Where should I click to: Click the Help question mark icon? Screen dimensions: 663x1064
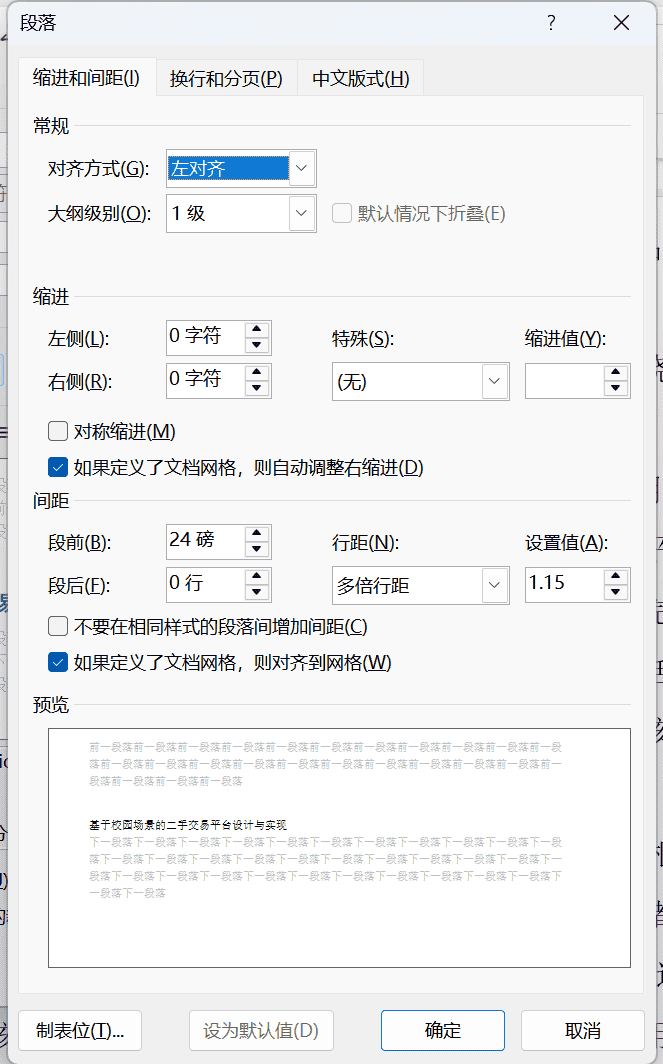(x=551, y=24)
